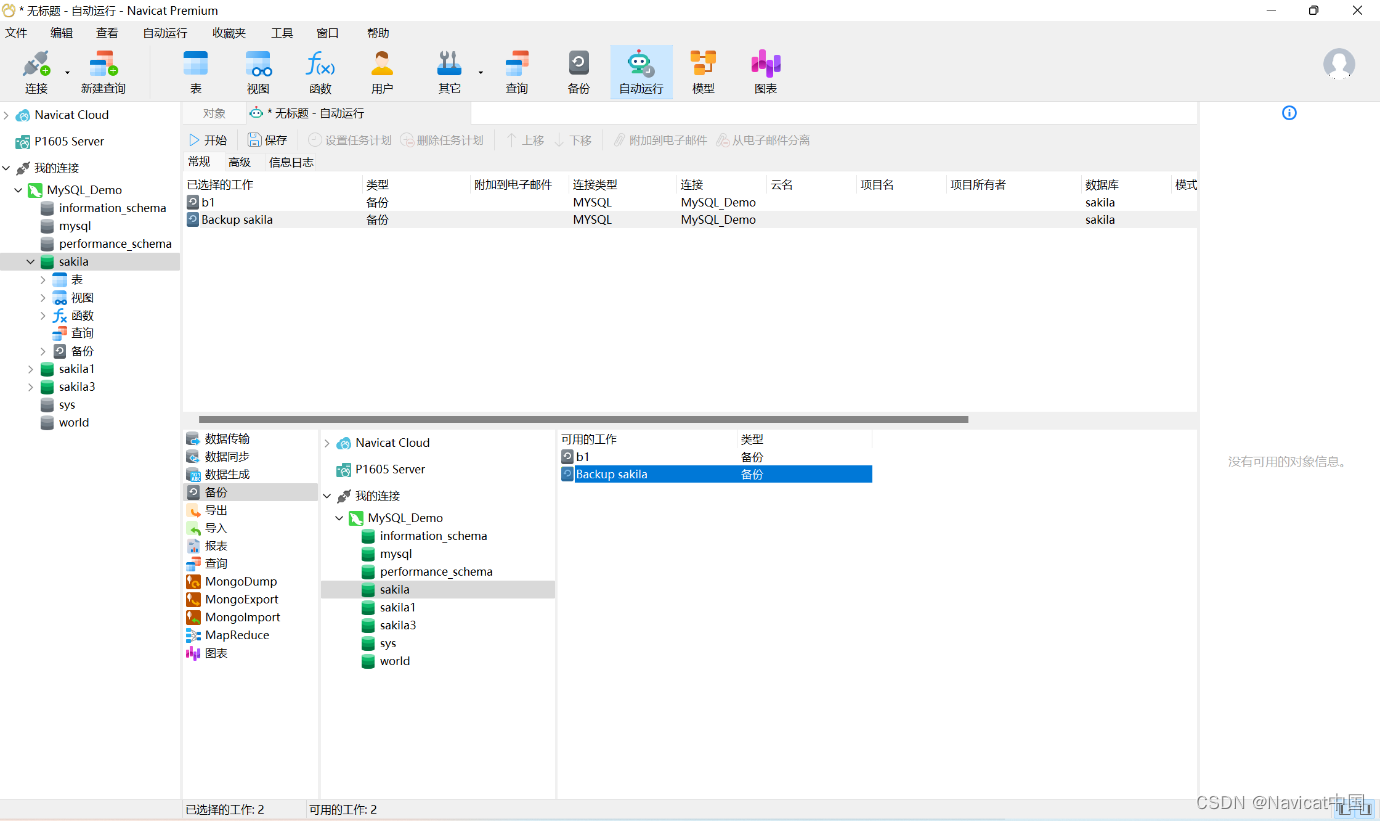Select Backup sakila in the available jobs list
Image resolution: width=1380 pixels, height=821 pixels.
coord(716,475)
